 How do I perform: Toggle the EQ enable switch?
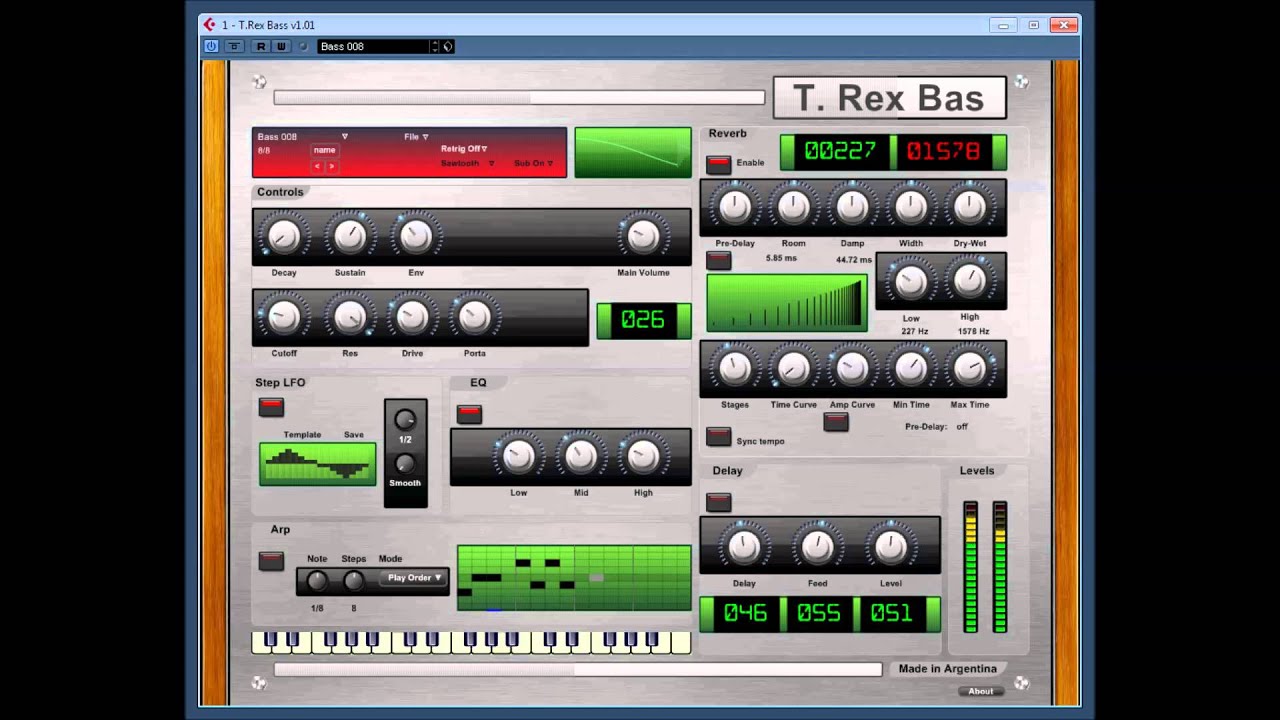click(469, 414)
